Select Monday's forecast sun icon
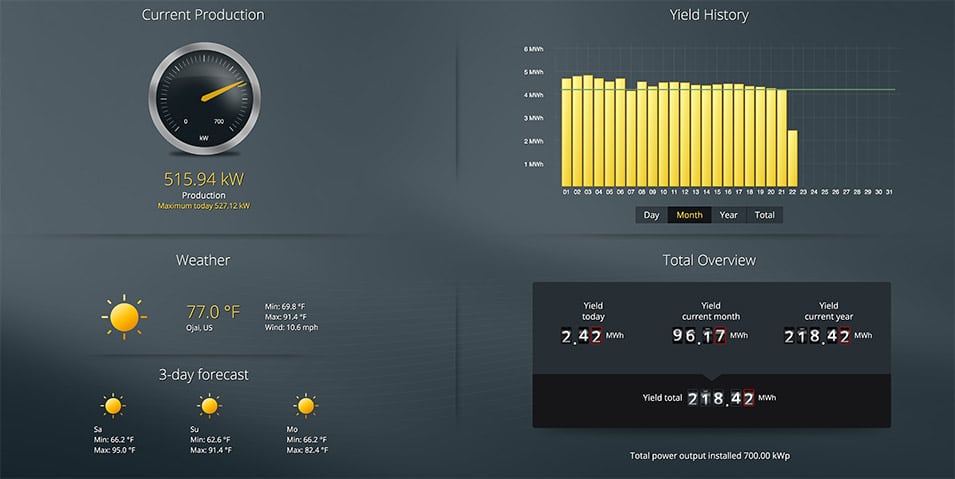The height and width of the screenshot is (479, 955). tap(306, 405)
